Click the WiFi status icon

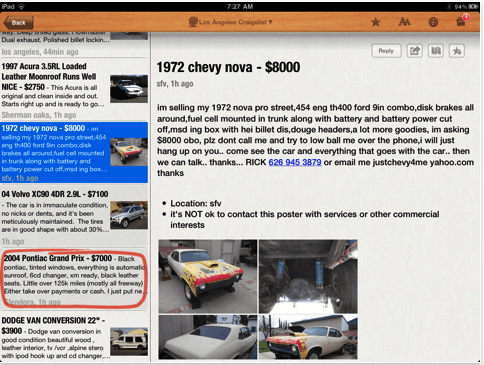21,7
